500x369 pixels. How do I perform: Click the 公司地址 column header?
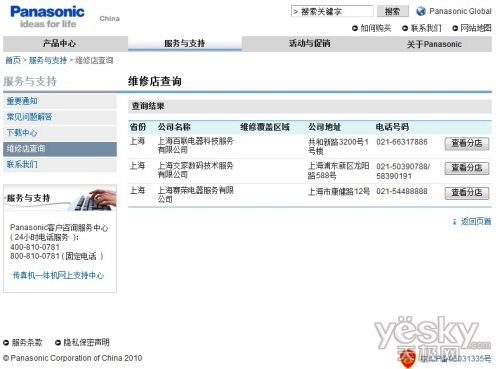coord(324,127)
